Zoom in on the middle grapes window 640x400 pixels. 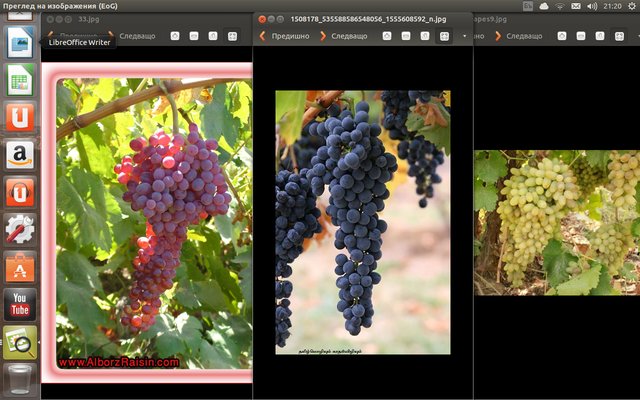(x=386, y=36)
